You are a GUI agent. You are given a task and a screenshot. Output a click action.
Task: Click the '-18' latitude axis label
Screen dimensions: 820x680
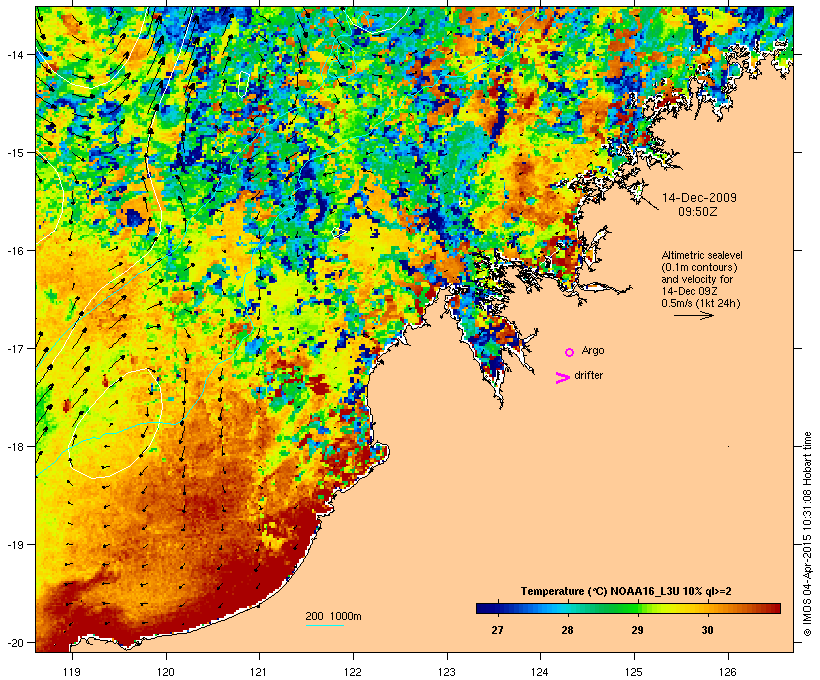click(x=15, y=447)
